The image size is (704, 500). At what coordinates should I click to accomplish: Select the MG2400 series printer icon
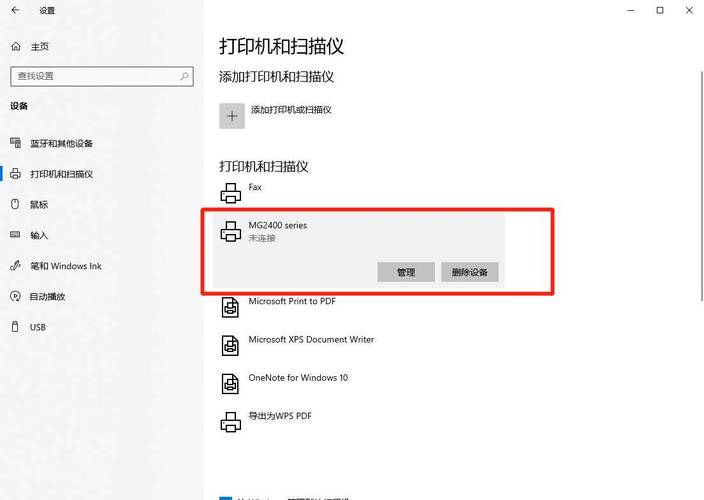click(x=230, y=232)
